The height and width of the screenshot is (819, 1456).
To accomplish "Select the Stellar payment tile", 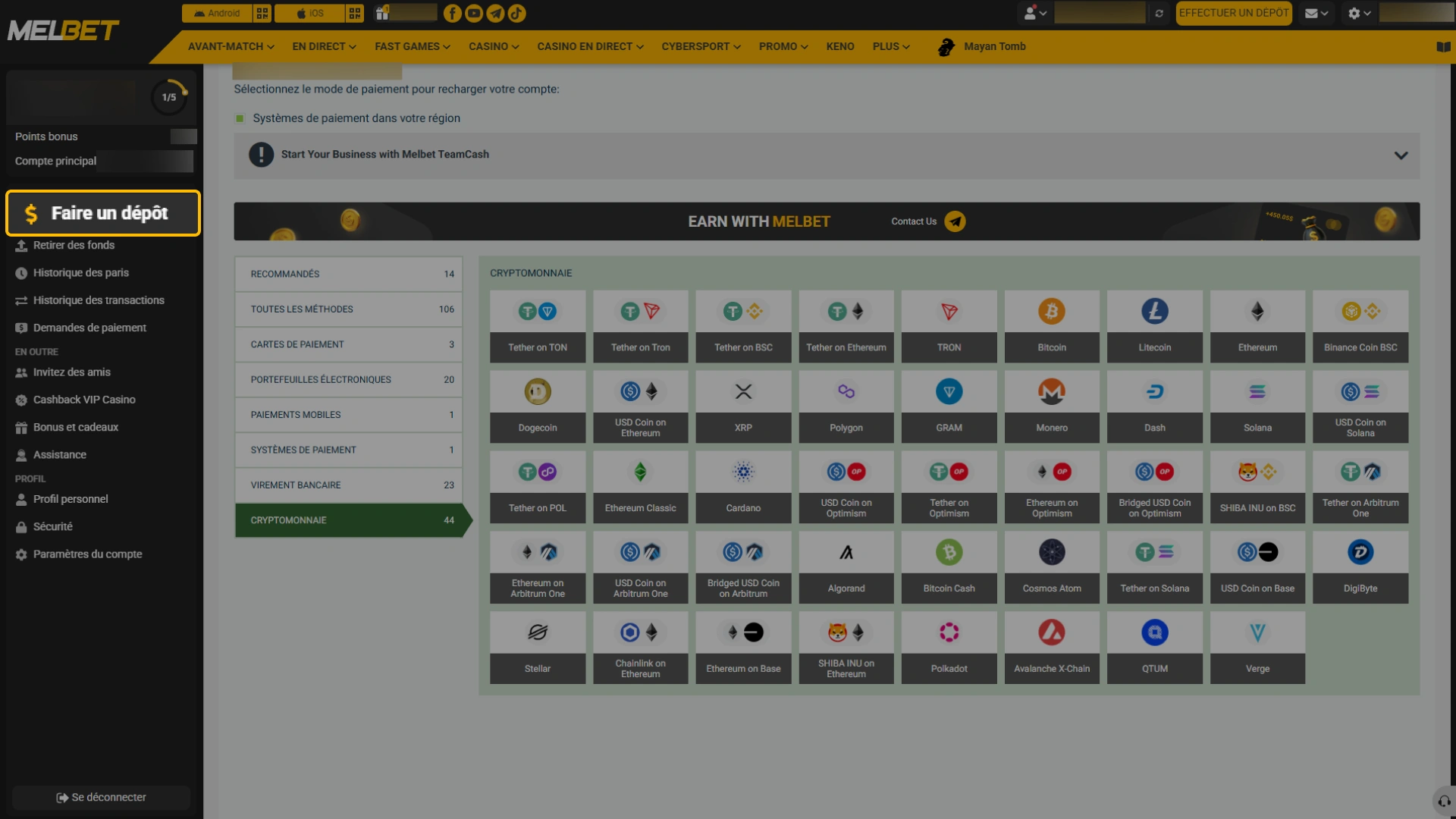I will (538, 648).
